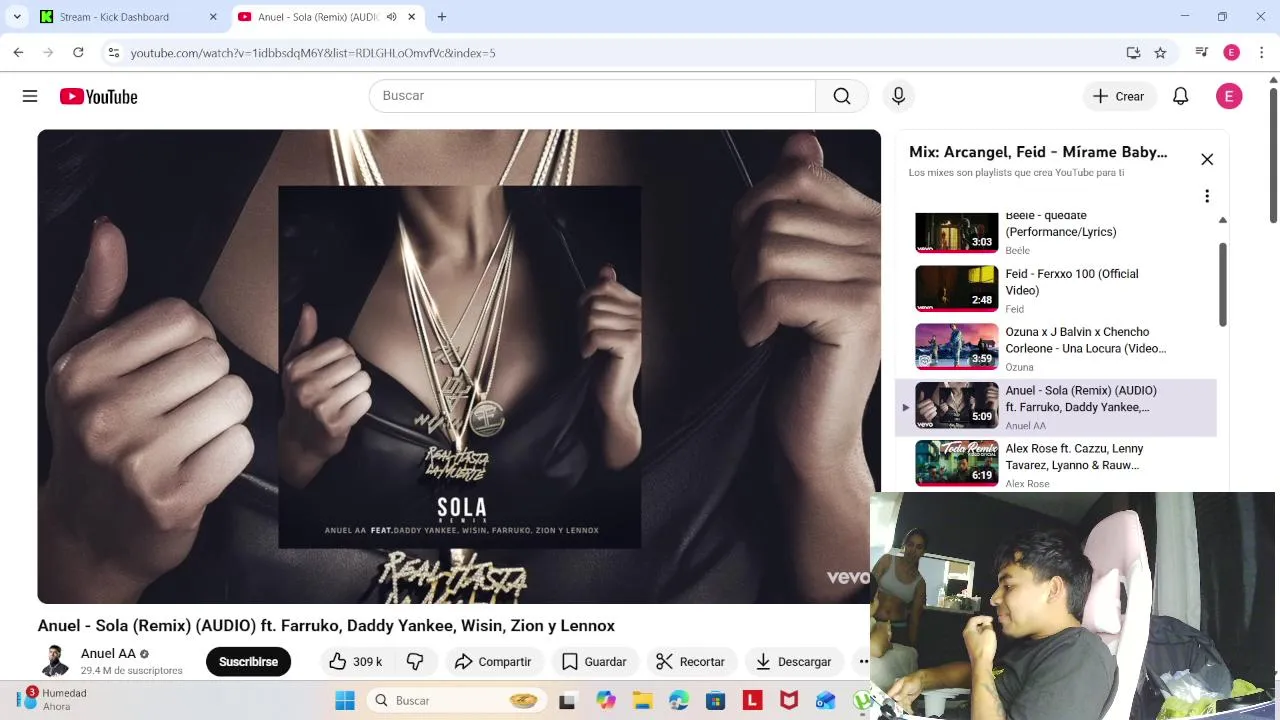Open the Chrome three-dot menu

[1262, 52]
